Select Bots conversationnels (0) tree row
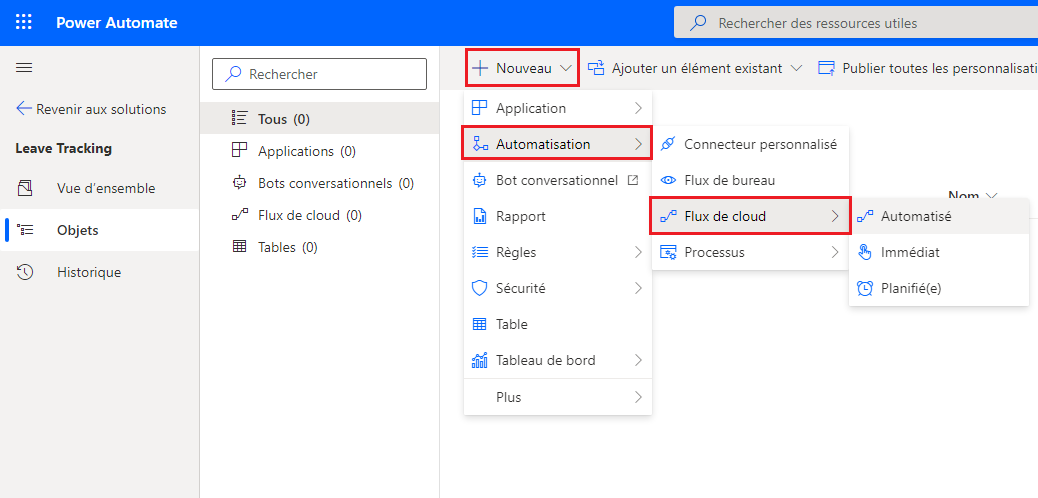Screen dimensions: 1038x498 click(x=320, y=183)
